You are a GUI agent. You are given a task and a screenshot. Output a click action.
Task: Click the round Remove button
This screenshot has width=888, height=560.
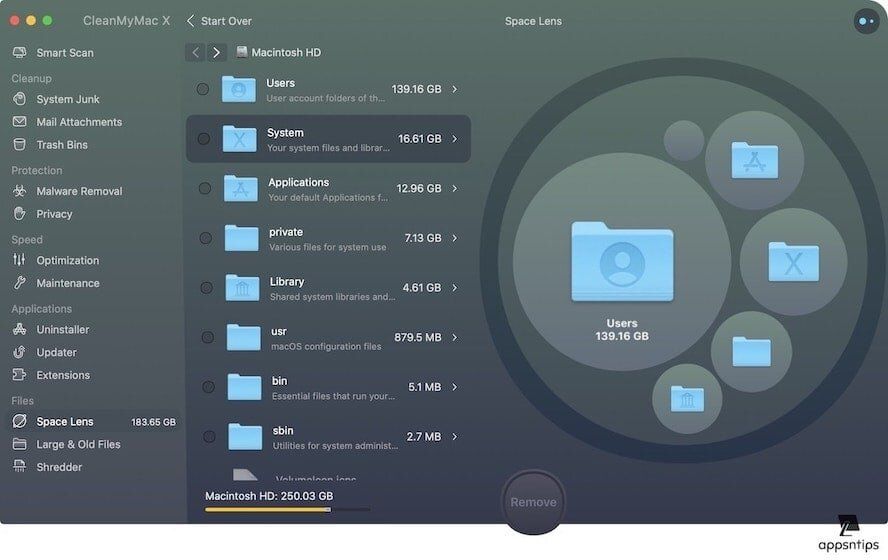(533, 502)
